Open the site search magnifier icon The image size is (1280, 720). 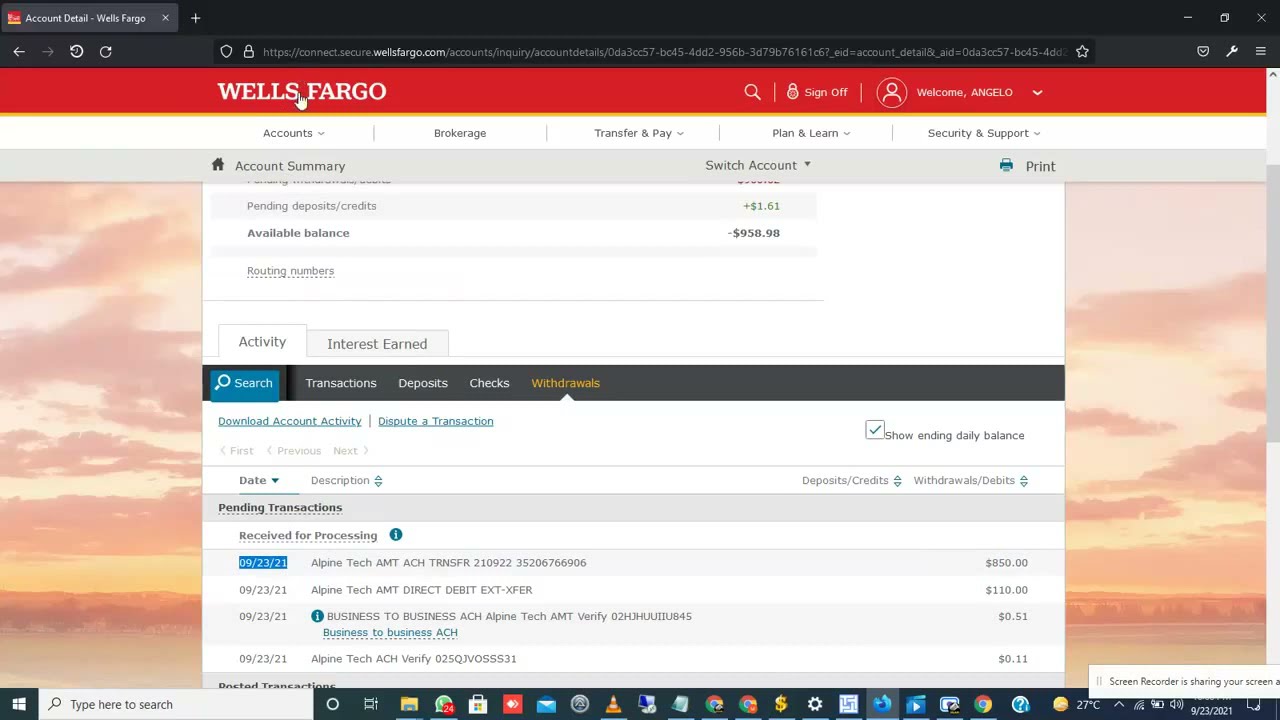[x=752, y=92]
